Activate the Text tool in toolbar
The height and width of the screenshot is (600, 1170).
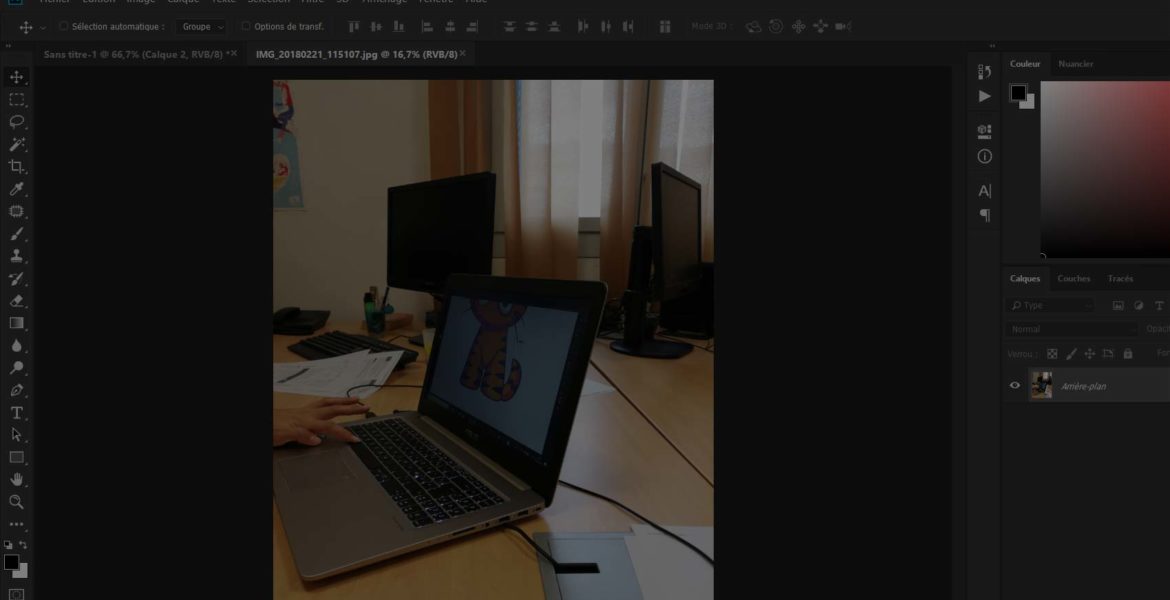click(17, 412)
